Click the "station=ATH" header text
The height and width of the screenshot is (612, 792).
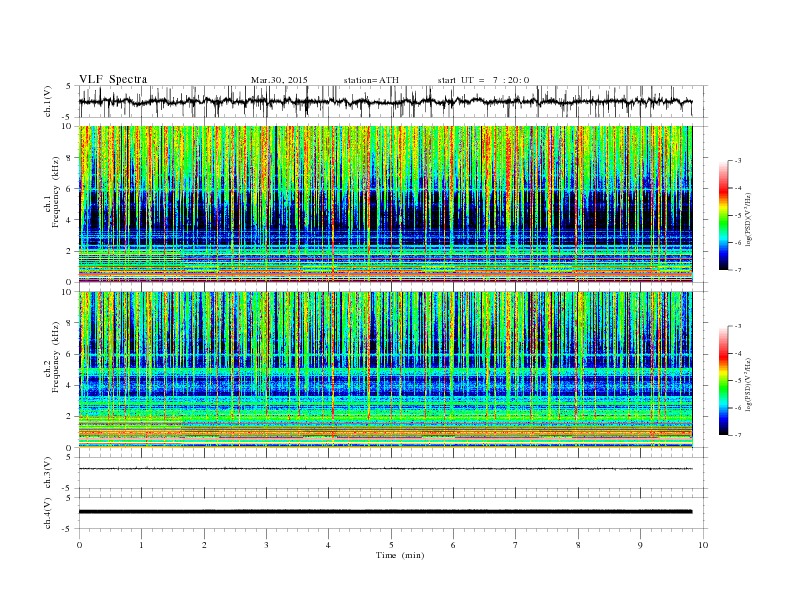371,80
